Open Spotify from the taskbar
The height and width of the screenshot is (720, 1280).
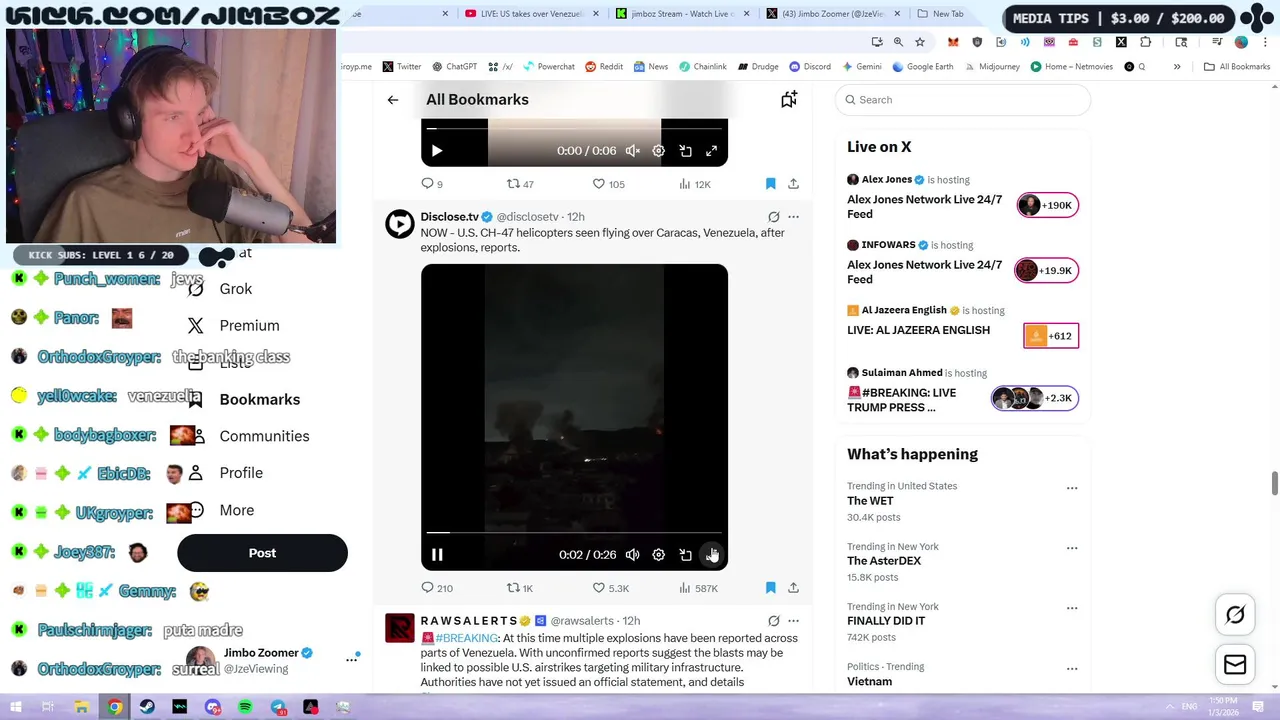pyautogui.click(x=245, y=707)
